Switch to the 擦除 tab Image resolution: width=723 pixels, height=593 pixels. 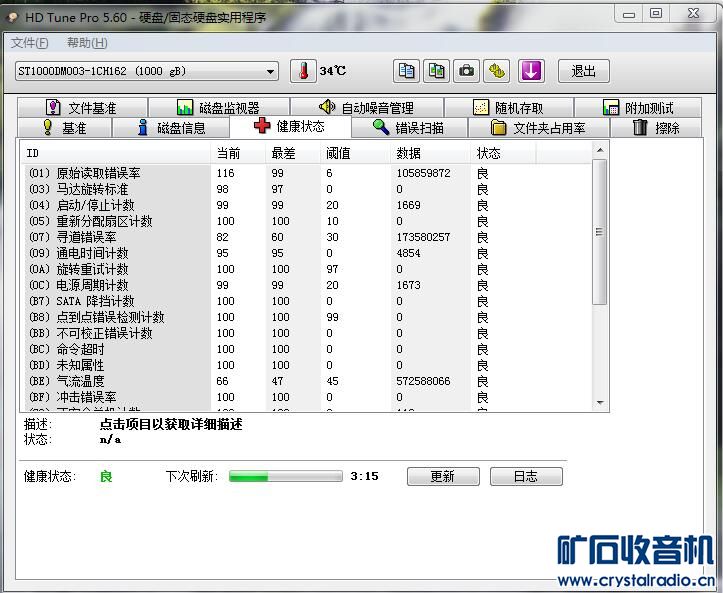[656, 127]
